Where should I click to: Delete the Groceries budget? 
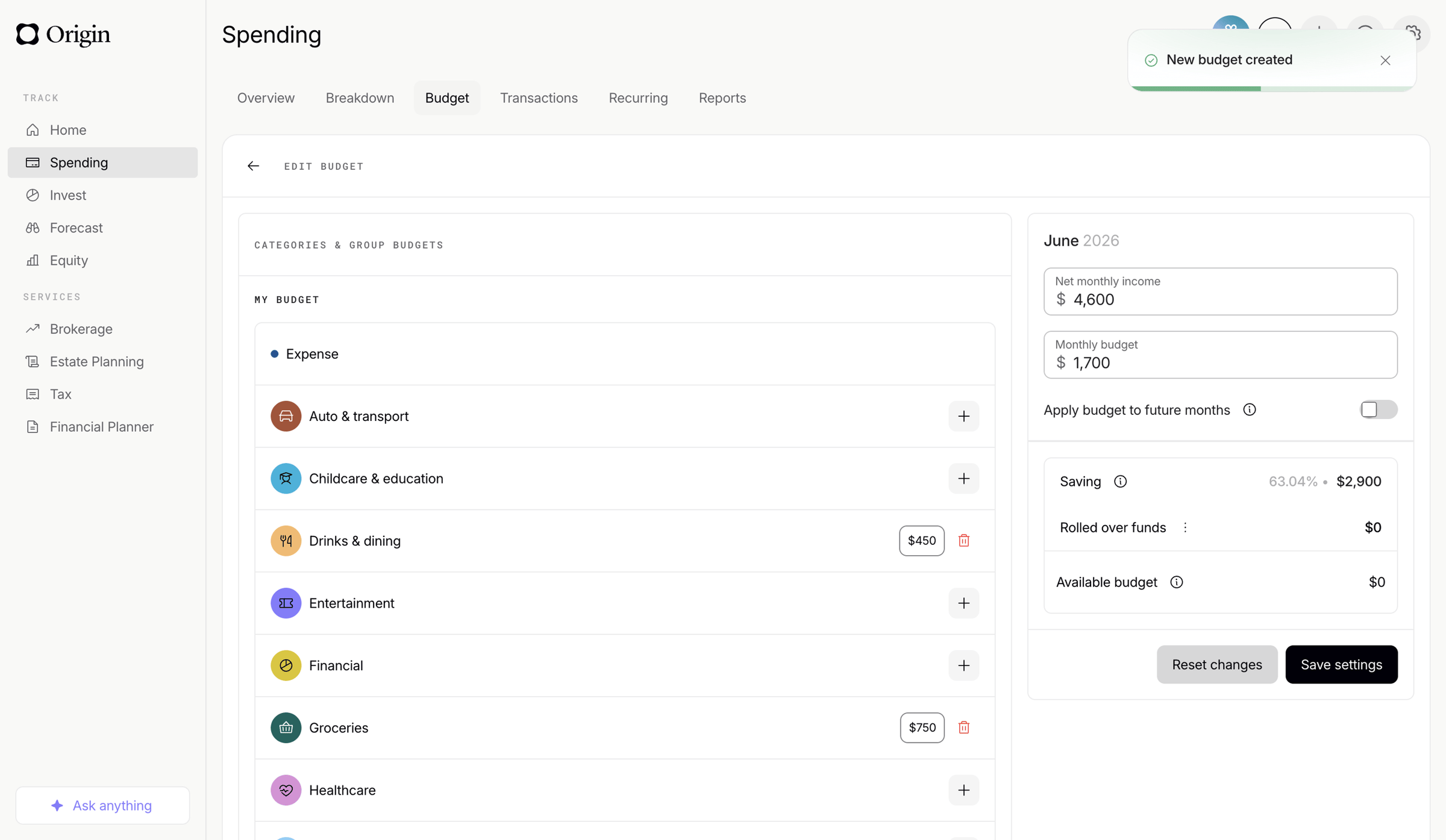[963, 727]
